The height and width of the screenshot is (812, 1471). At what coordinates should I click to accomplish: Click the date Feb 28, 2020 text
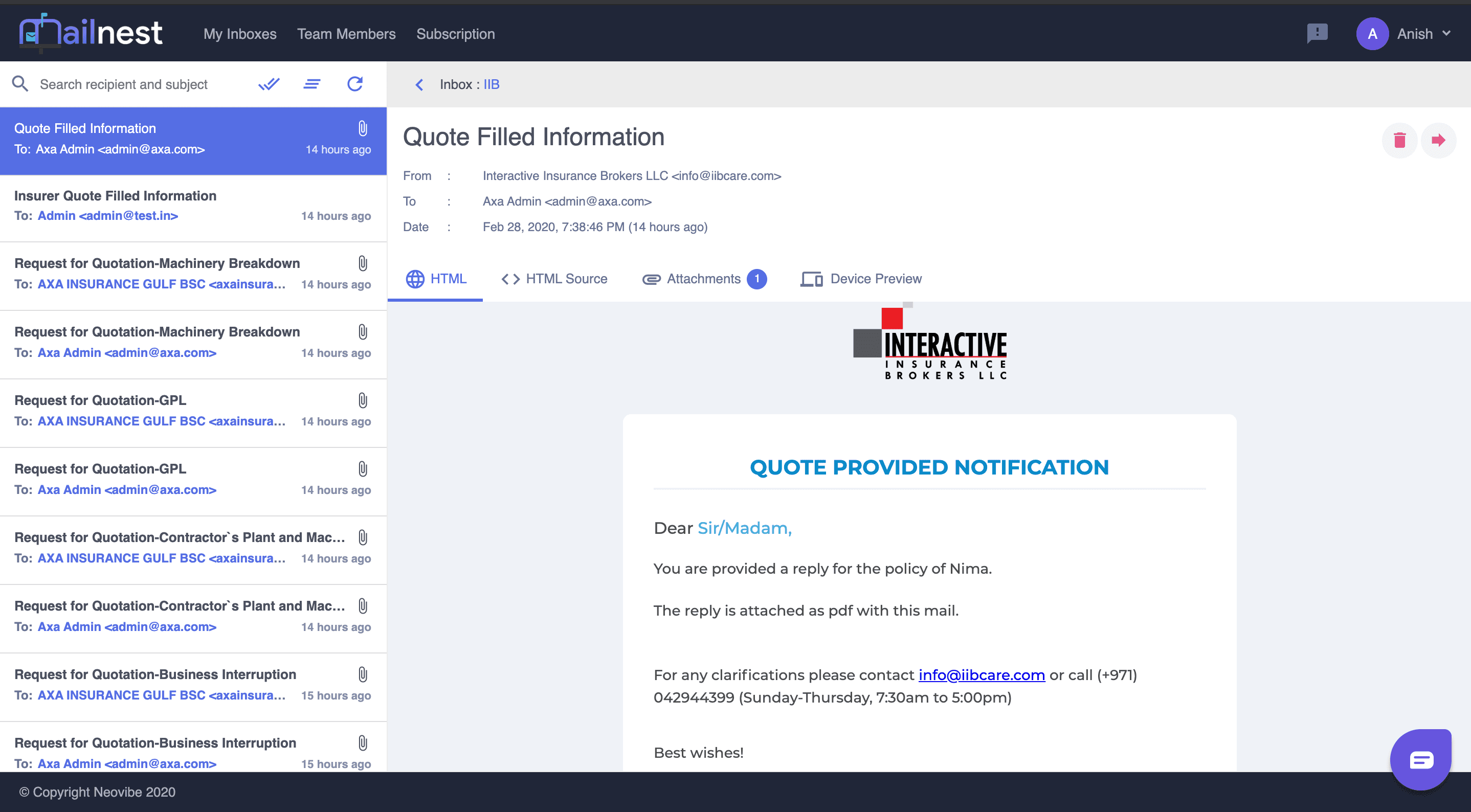595,227
